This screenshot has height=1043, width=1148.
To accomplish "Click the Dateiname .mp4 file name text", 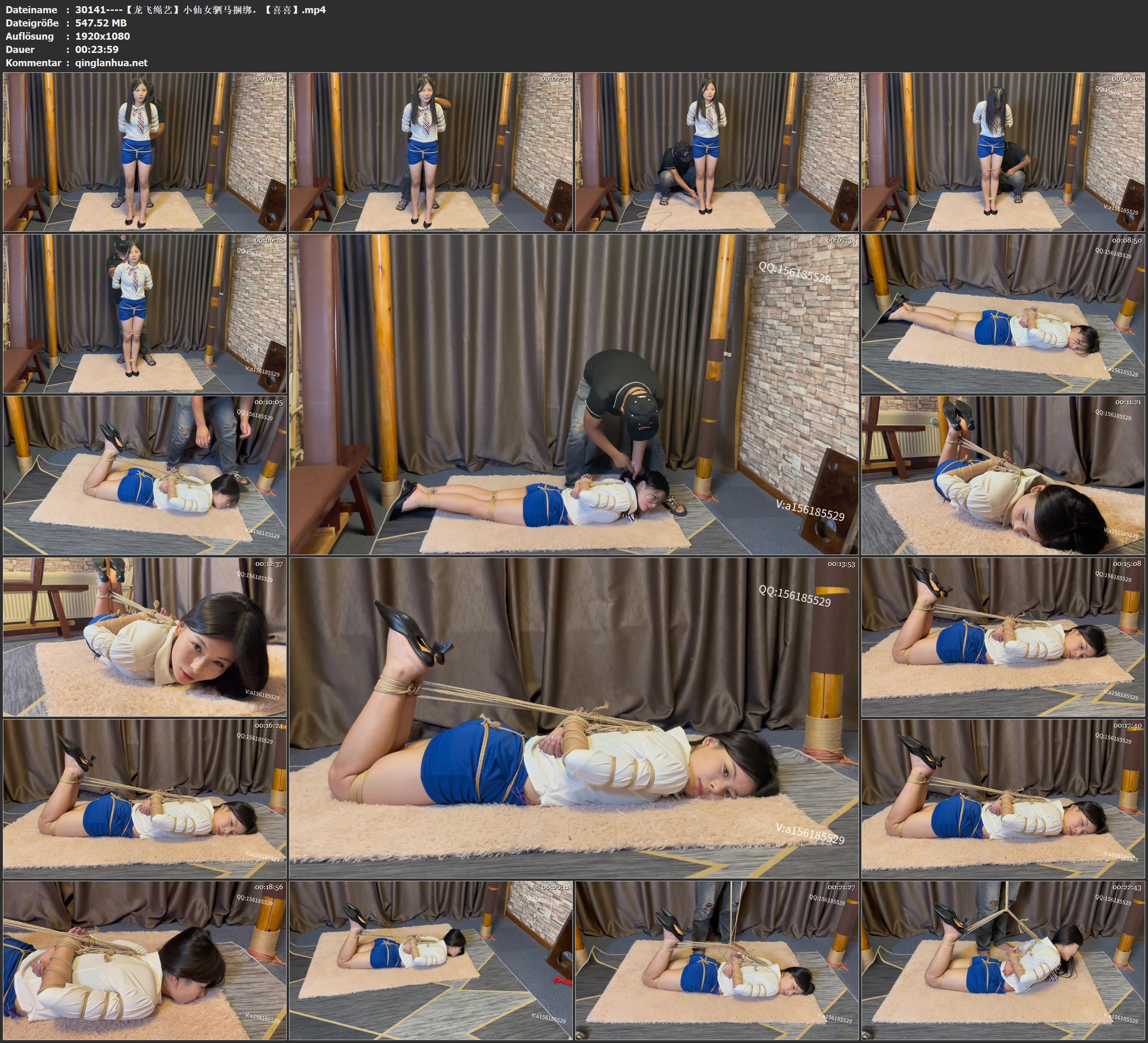I will pyautogui.click(x=201, y=9).
